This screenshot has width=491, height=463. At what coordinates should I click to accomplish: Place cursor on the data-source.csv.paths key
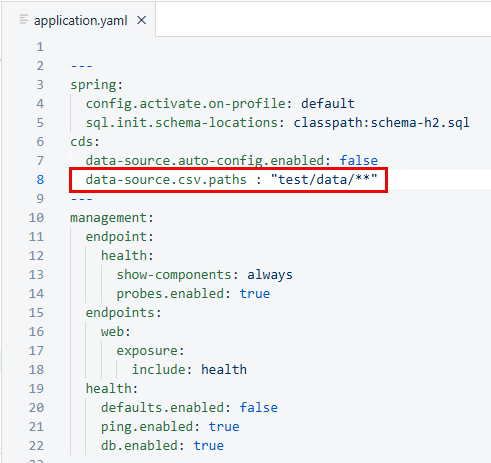pyautogui.click(x=166, y=180)
